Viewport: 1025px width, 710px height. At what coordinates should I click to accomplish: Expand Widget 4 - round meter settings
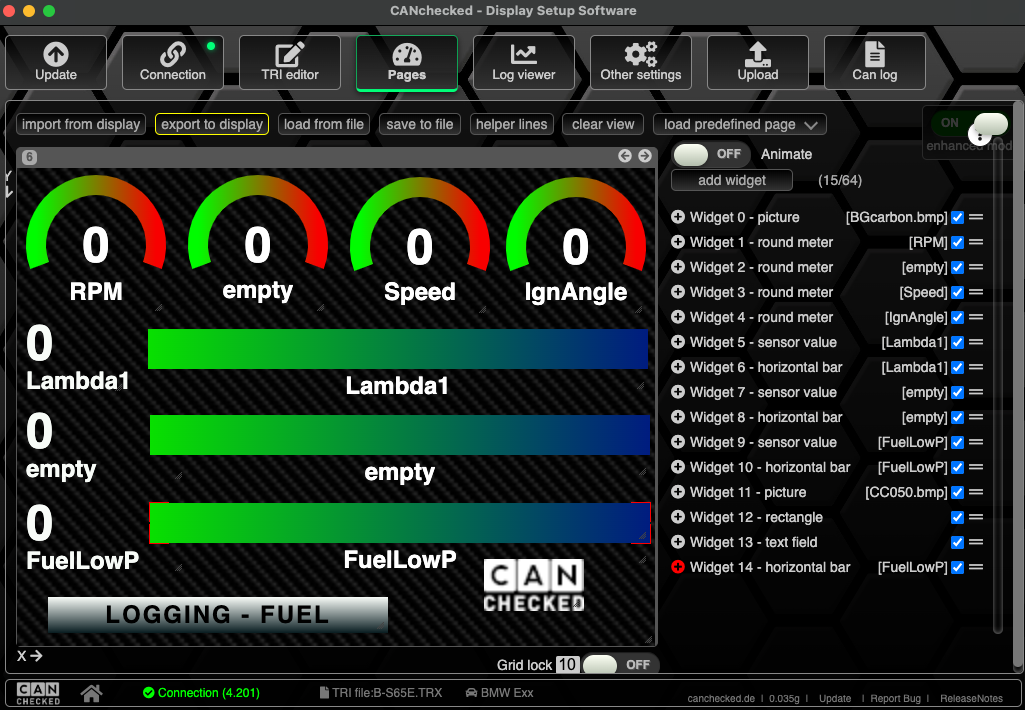point(678,316)
